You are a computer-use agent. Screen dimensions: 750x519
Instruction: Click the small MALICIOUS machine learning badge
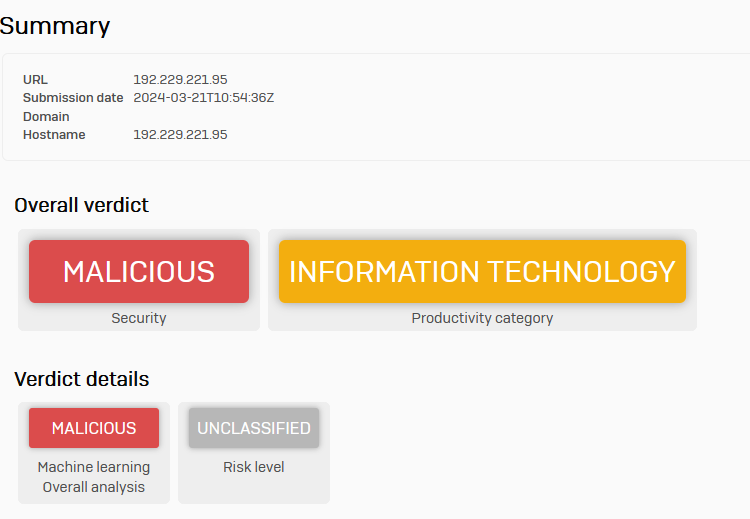94,428
